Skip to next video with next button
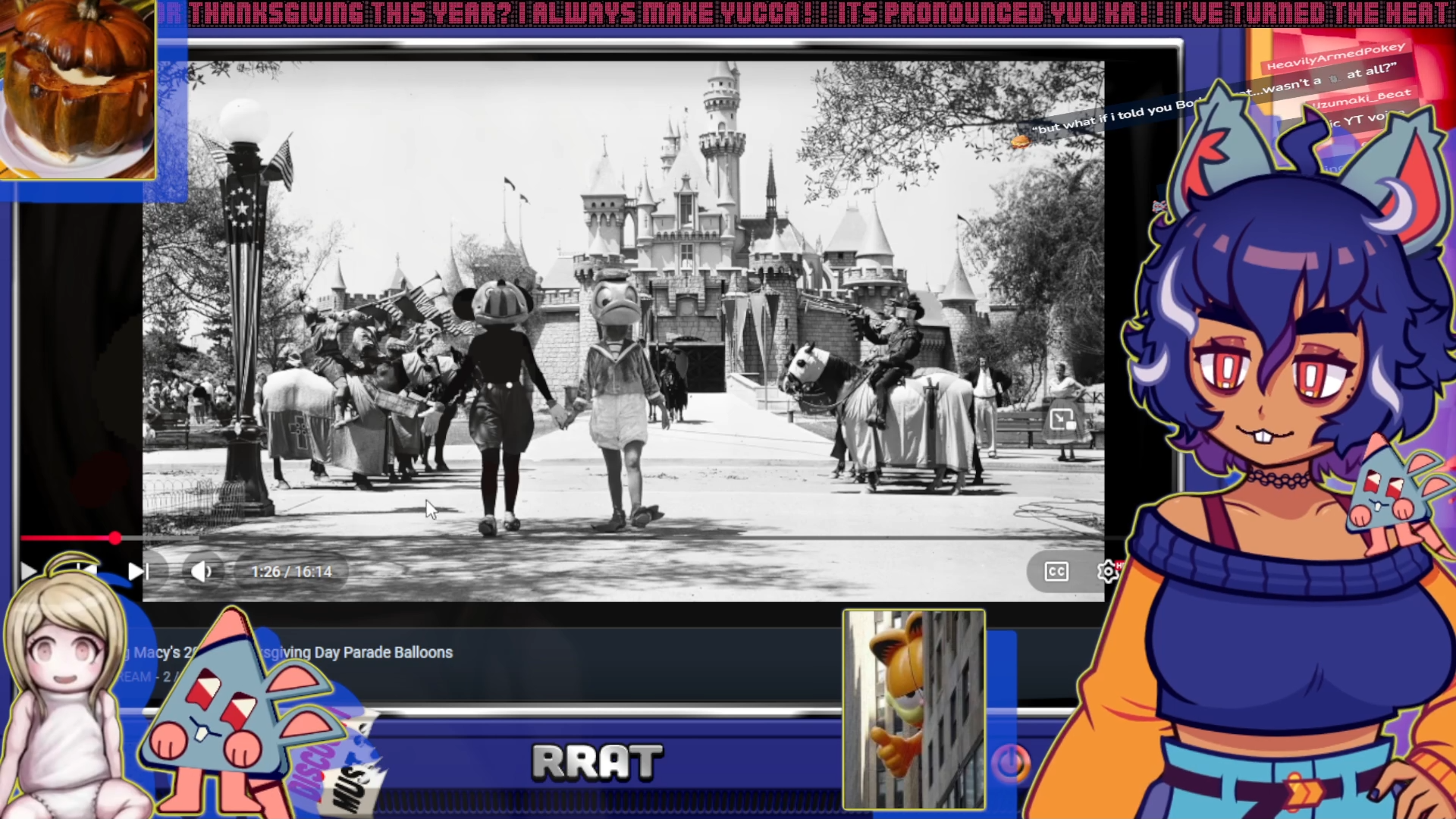The width and height of the screenshot is (1456, 819). point(137,571)
